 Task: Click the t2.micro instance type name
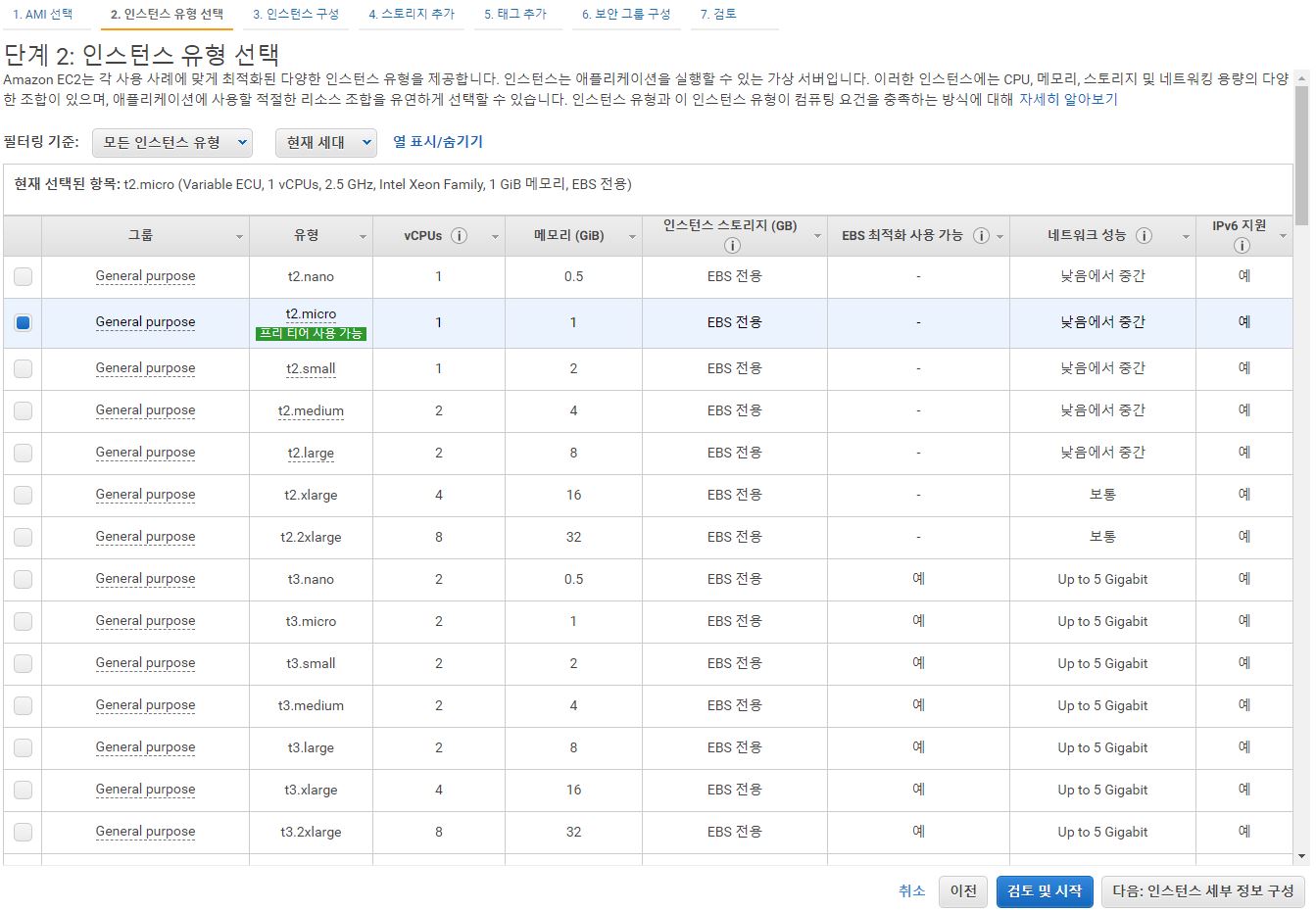click(311, 314)
